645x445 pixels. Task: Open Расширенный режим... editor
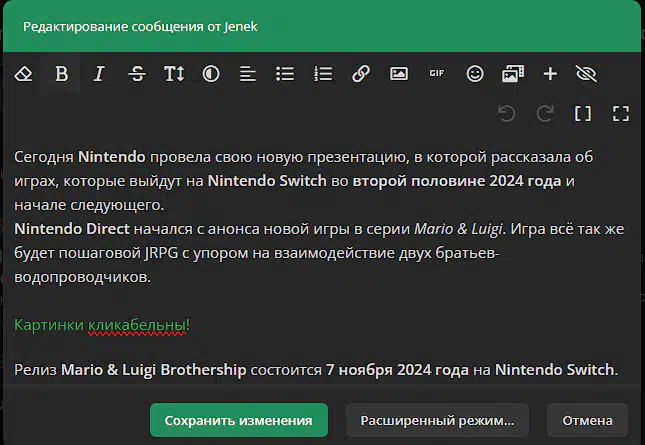(437, 420)
